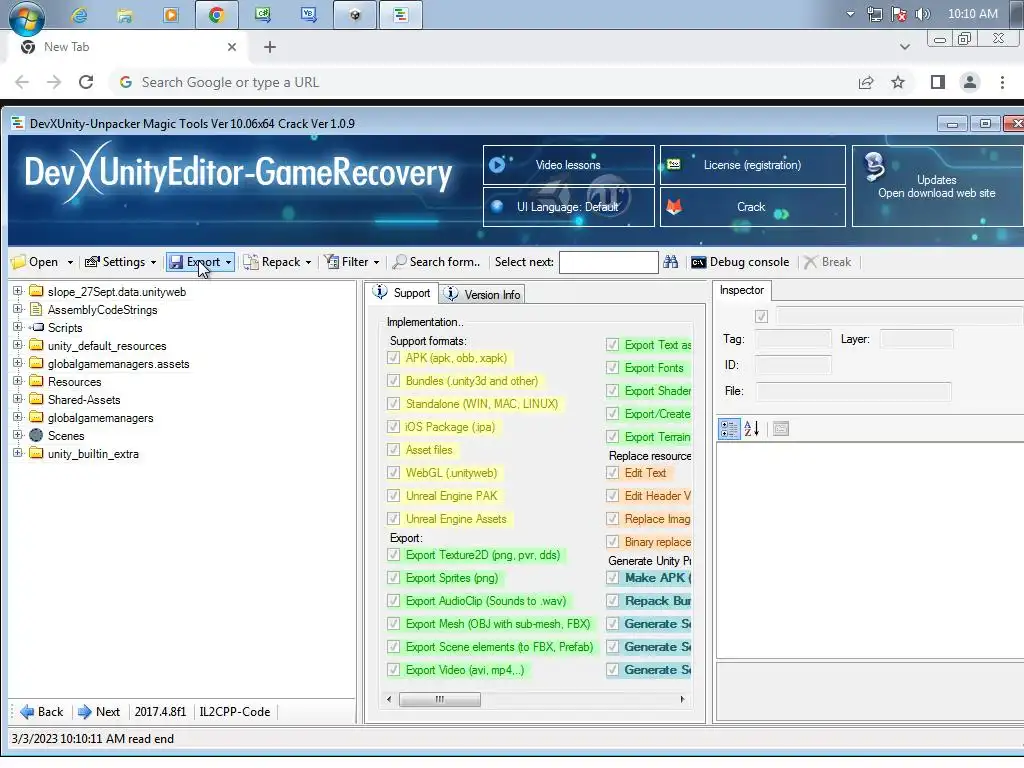The height and width of the screenshot is (768, 1024).
Task: Click Chrome's share page icon
Action: (866, 82)
